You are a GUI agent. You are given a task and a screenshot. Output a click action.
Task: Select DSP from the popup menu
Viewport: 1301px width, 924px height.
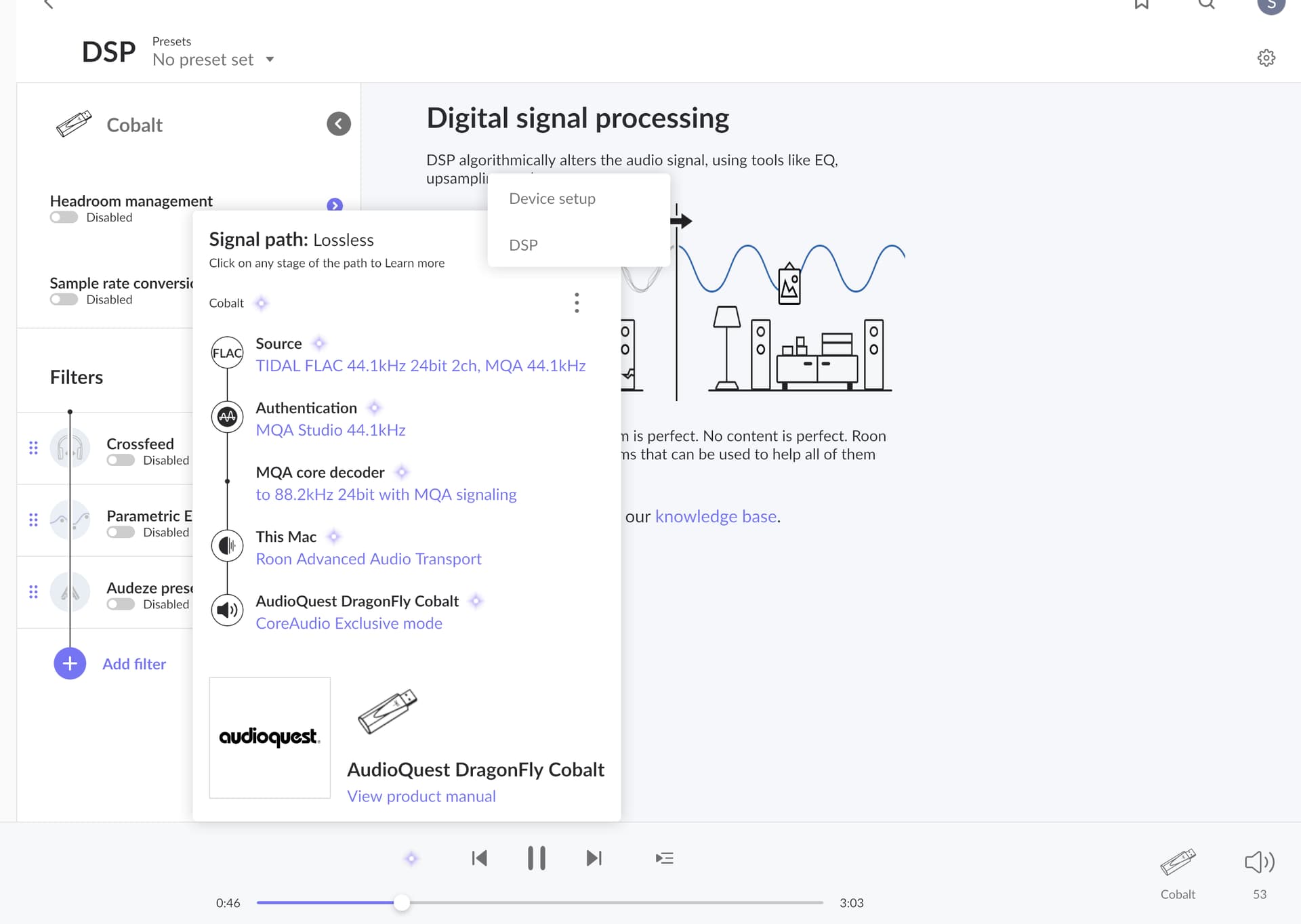[x=523, y=245]
